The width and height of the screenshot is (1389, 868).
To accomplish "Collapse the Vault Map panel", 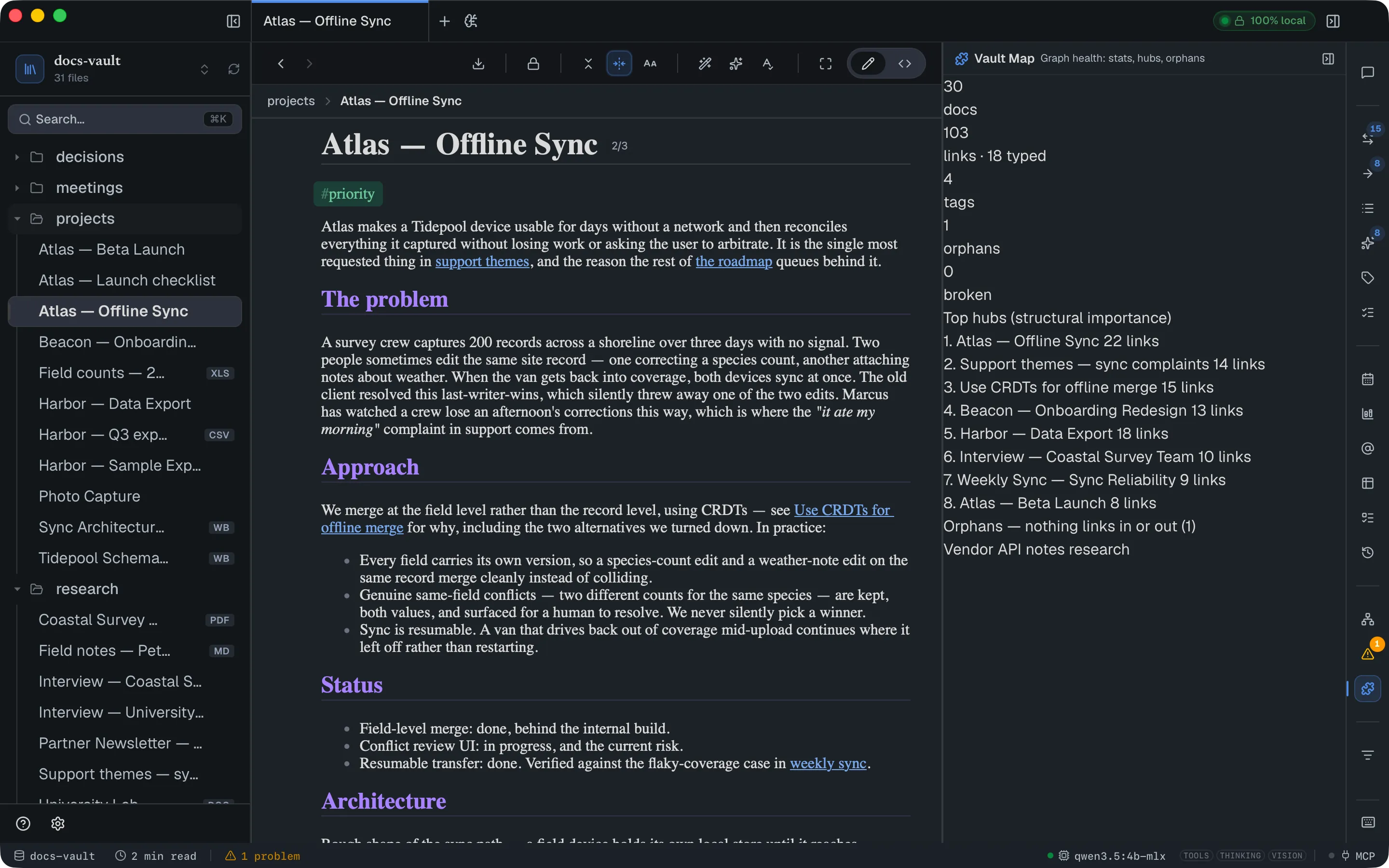I will coord(1328,58).
